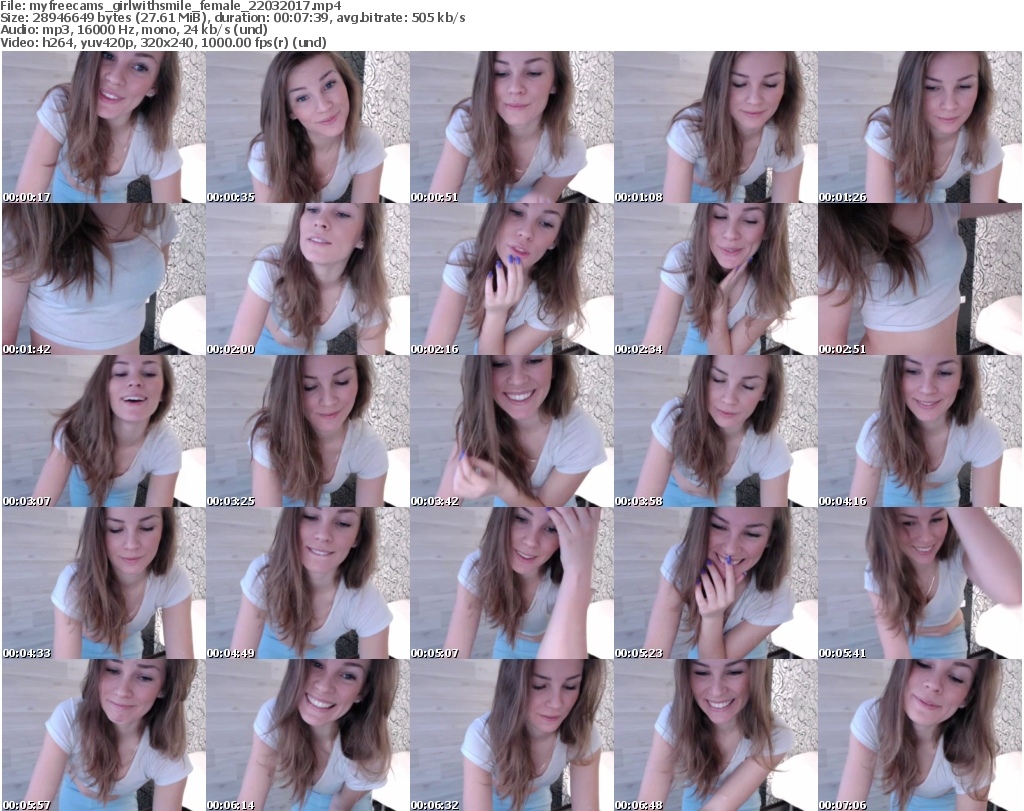Click the Video h264 320x240 info line
Screen dimensions: 1024x811
(x=163, y=42)
